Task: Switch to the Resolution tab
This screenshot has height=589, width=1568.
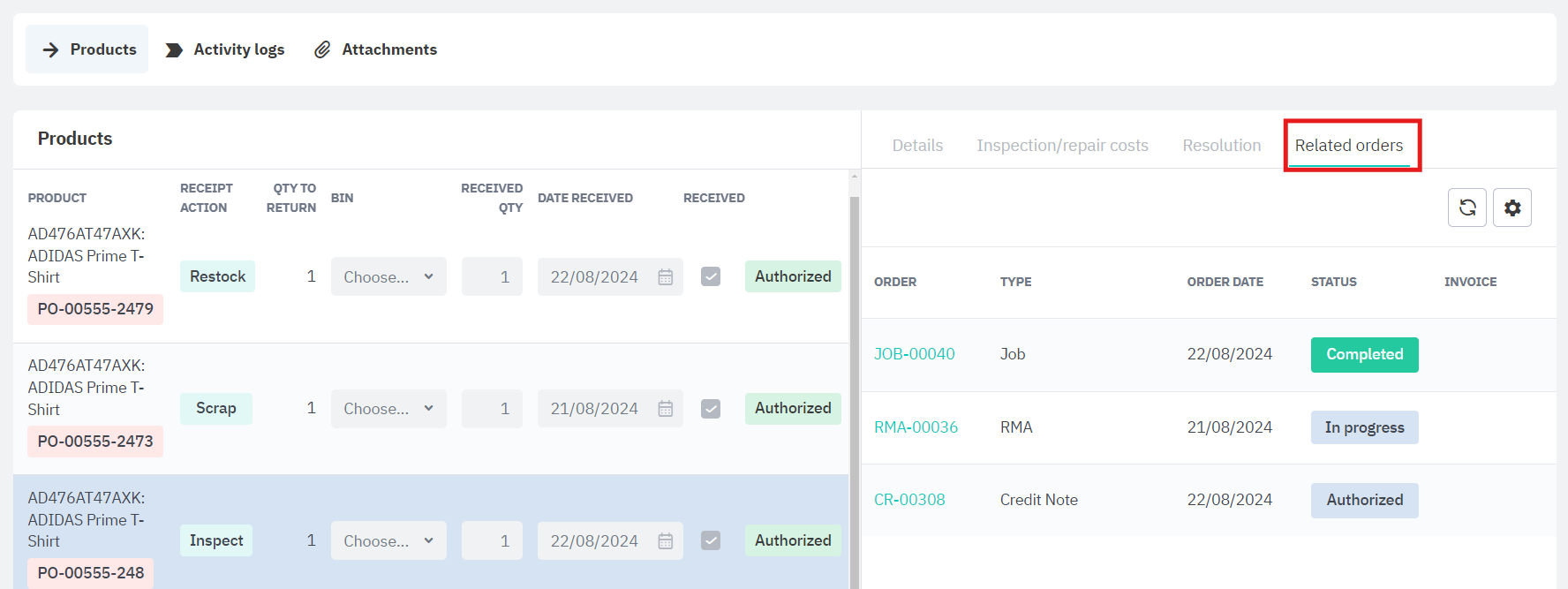Action: pyautogui.click(x=1221, y=146)
